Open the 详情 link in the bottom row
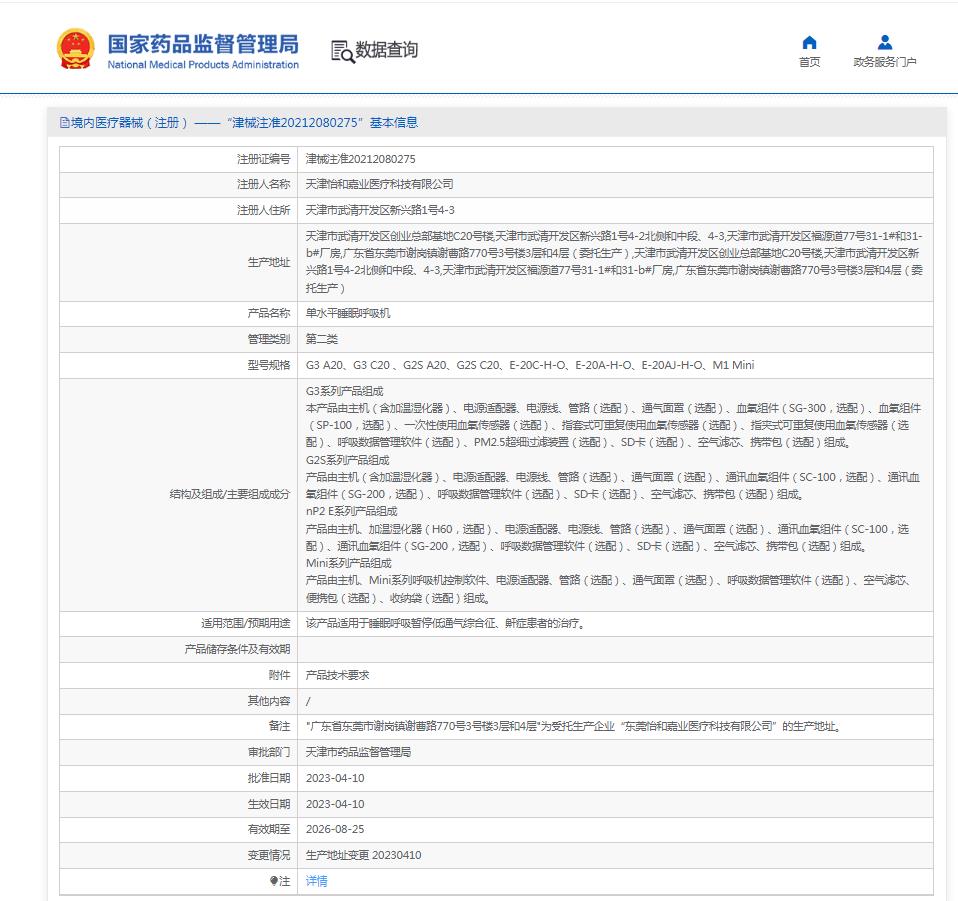Image resolution: width=958 pixels, height=901 pixels. [x=316, y=880]
